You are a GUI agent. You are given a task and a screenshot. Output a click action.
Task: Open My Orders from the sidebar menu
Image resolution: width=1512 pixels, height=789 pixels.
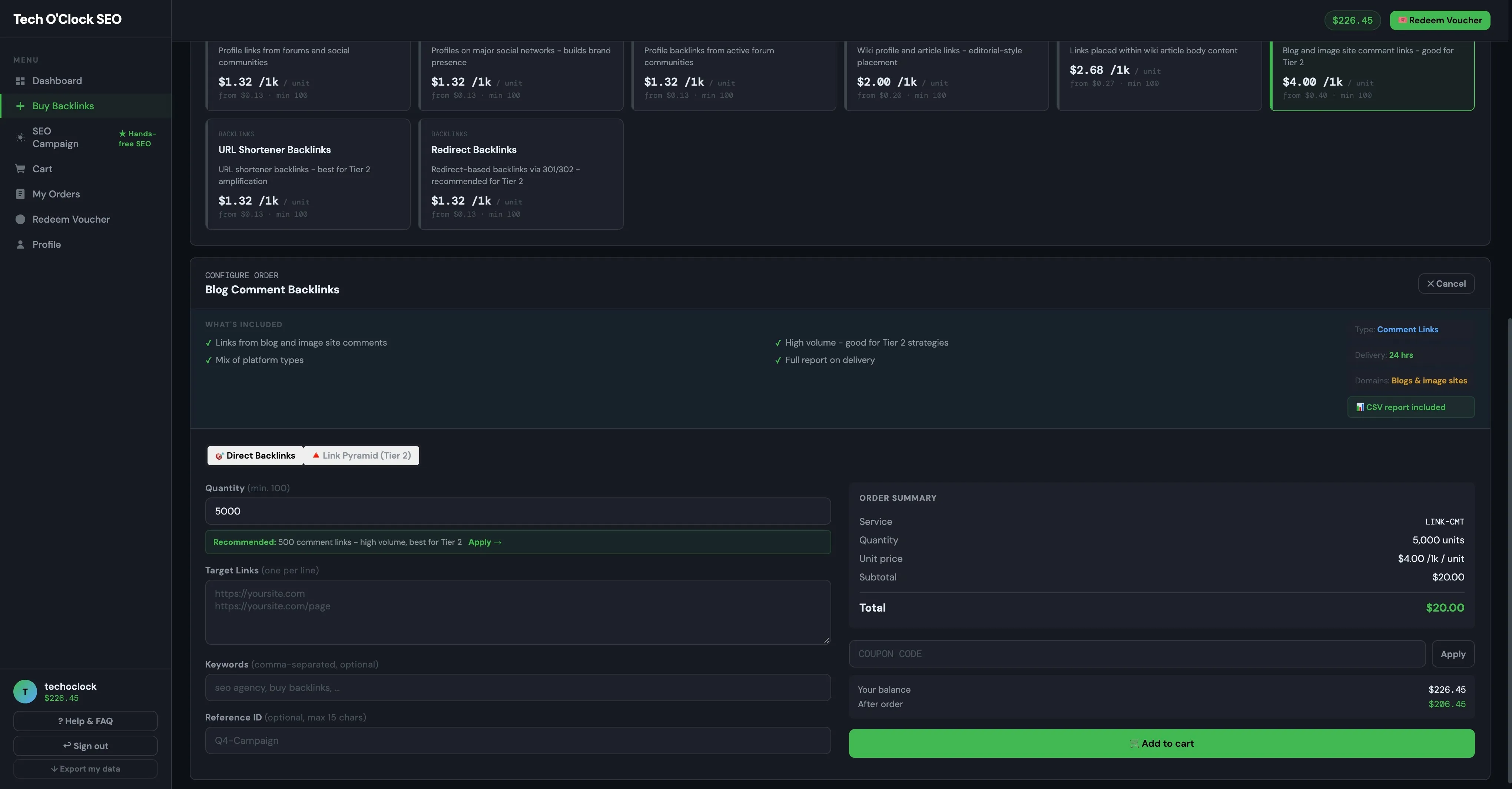[86, 194]
